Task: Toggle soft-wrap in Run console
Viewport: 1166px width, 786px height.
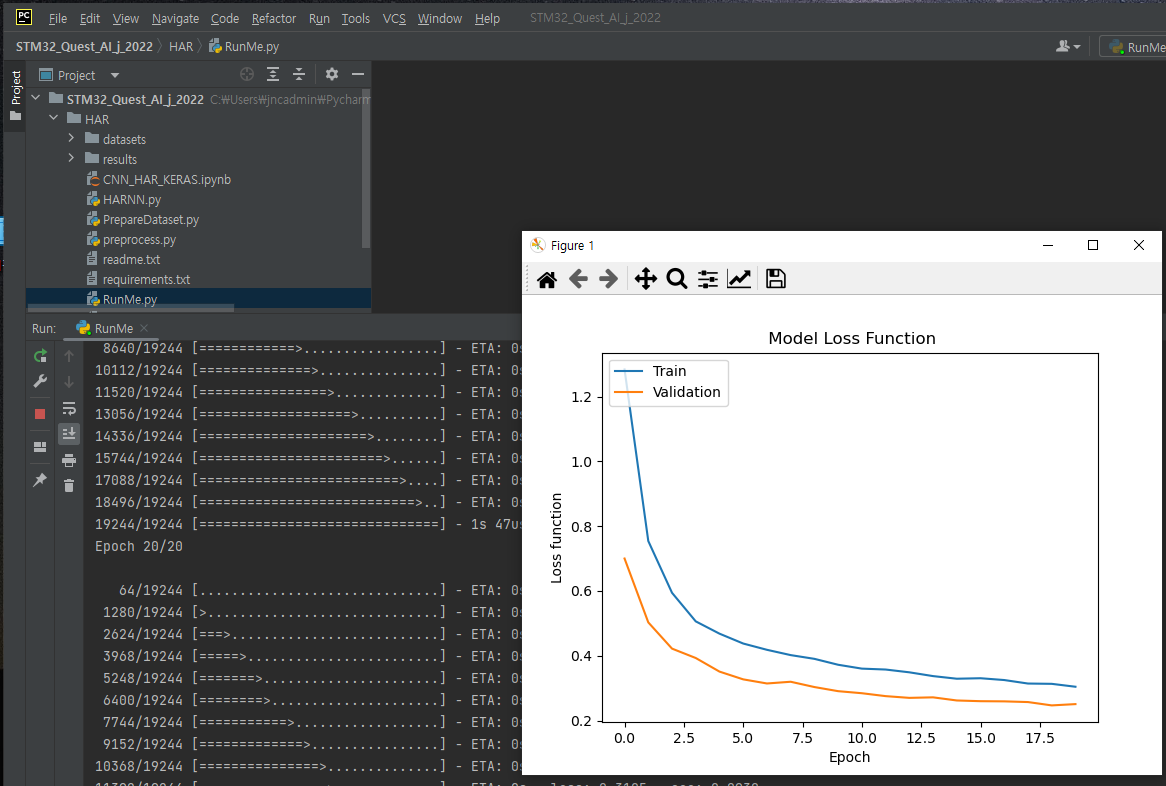Action: [x=69, y=408]
